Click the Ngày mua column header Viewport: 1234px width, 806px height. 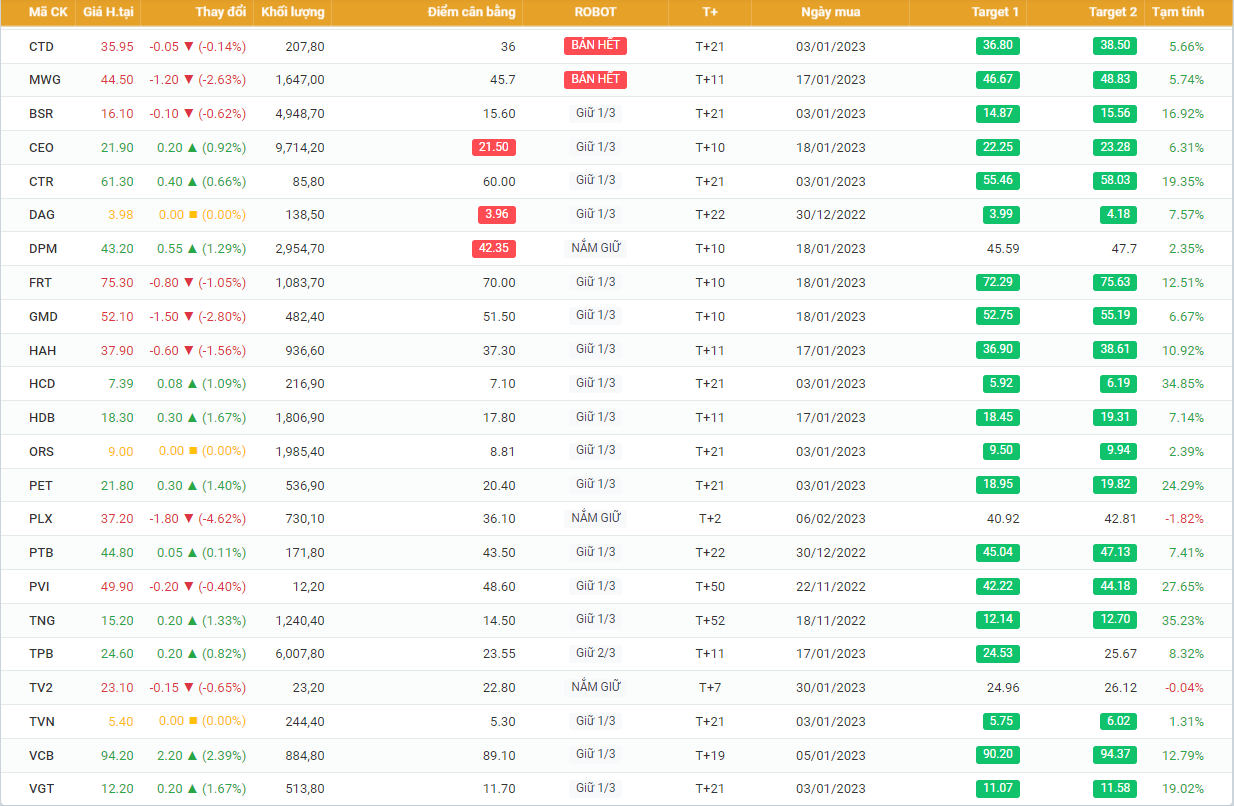(x=830, y=12)
